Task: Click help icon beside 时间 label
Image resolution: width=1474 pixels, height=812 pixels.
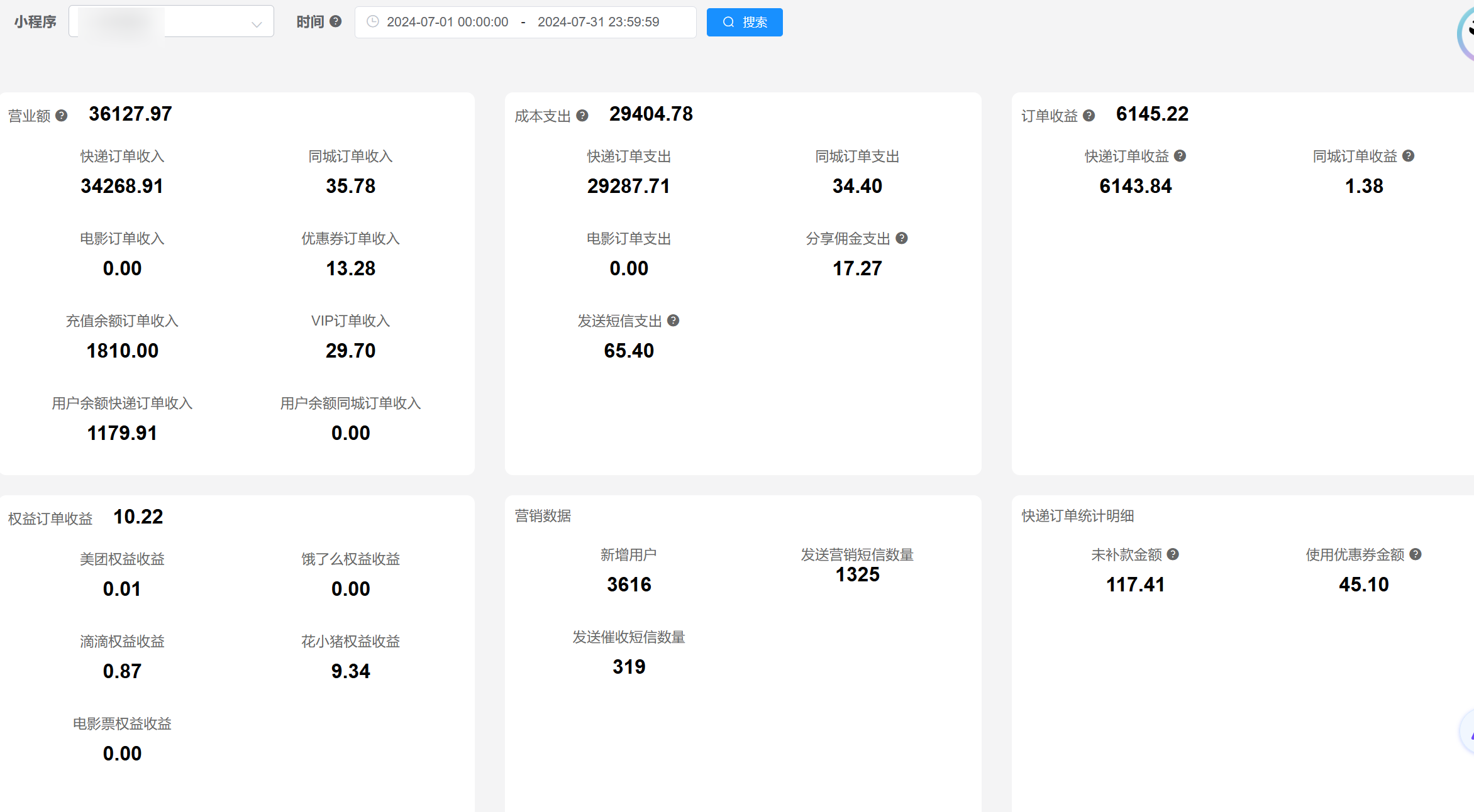Action: point(336,21)
